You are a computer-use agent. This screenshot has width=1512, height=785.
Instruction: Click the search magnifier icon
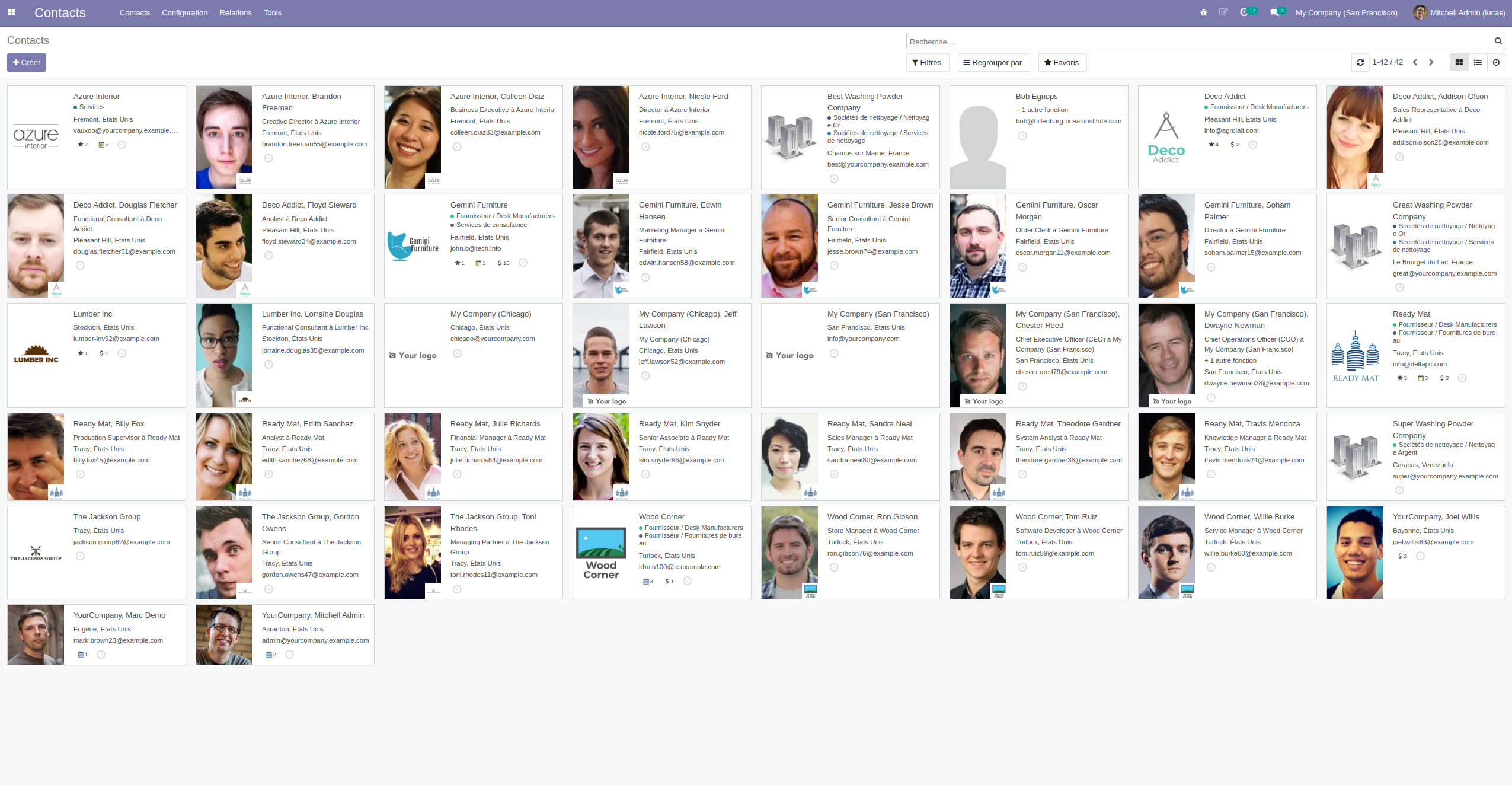click(x=1498, y=41)
